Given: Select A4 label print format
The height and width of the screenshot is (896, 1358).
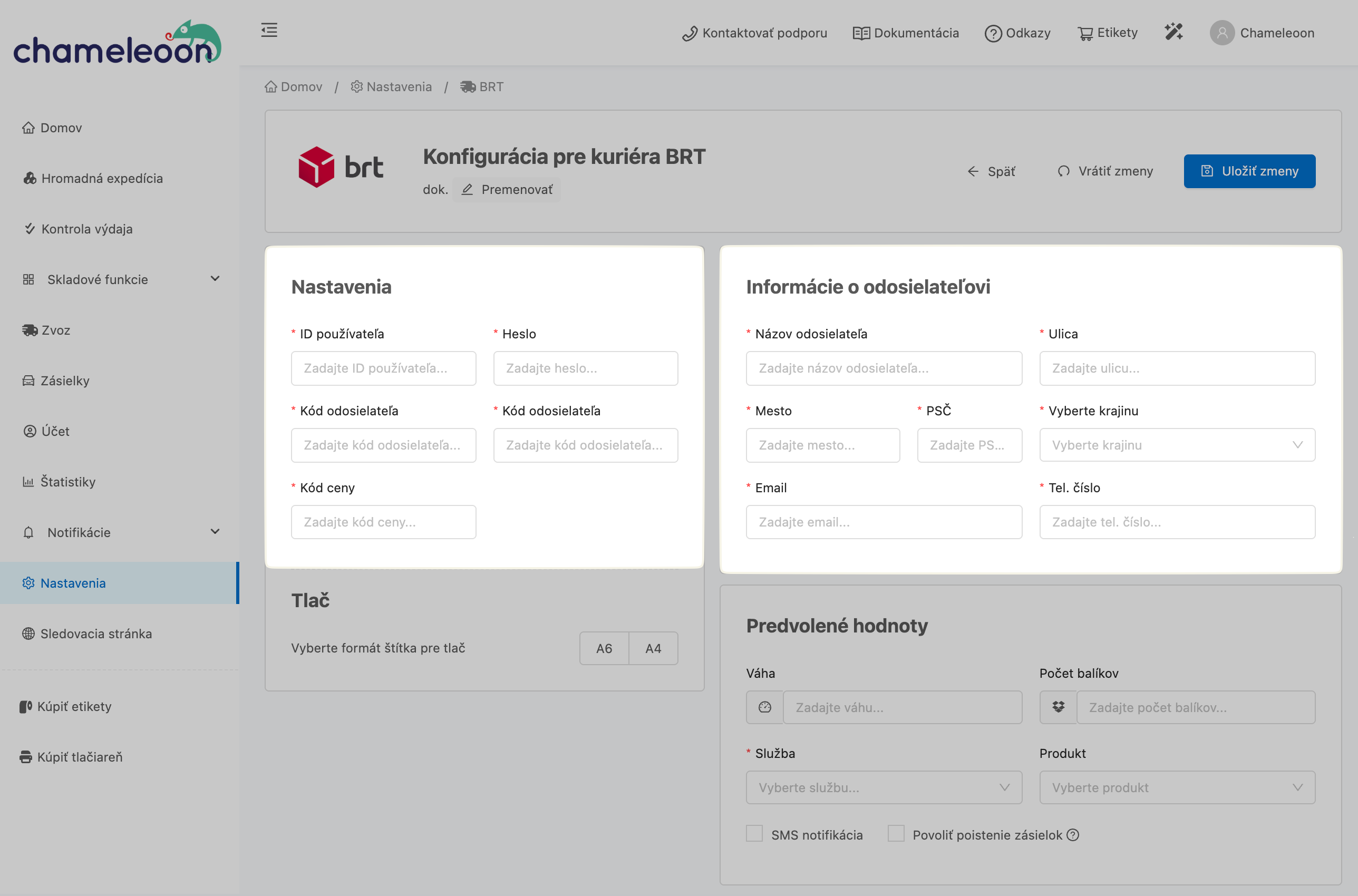Looking at the screenshot, I should (x=653, y=648).
